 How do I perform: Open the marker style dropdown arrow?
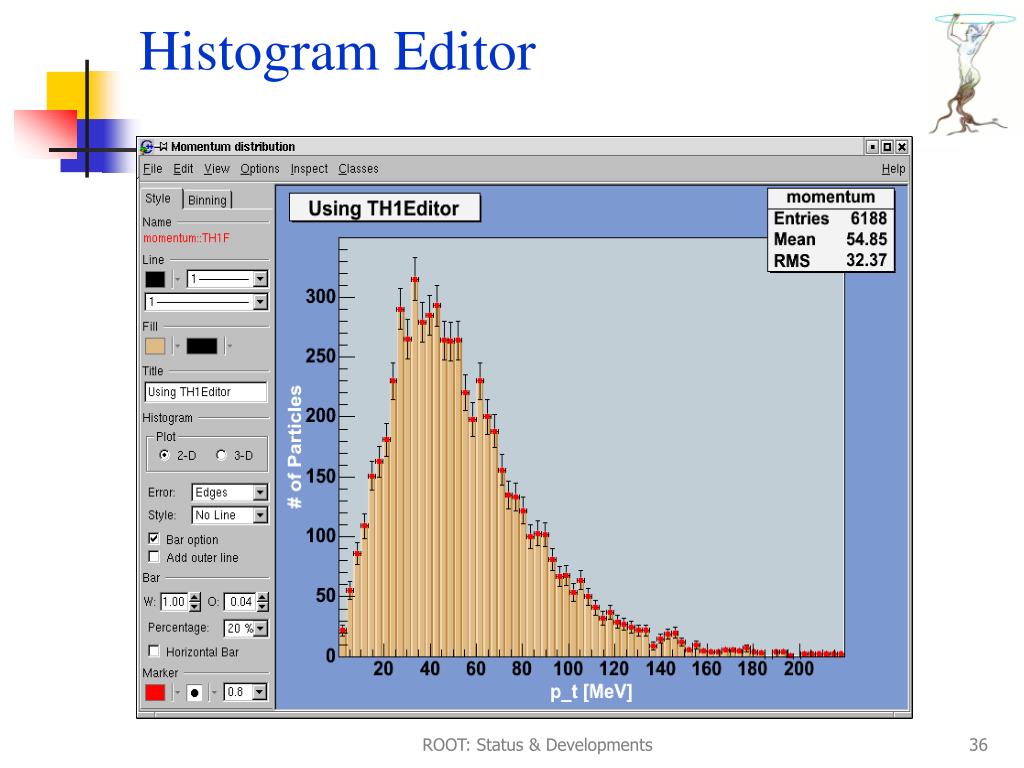[x=214, y=692]
